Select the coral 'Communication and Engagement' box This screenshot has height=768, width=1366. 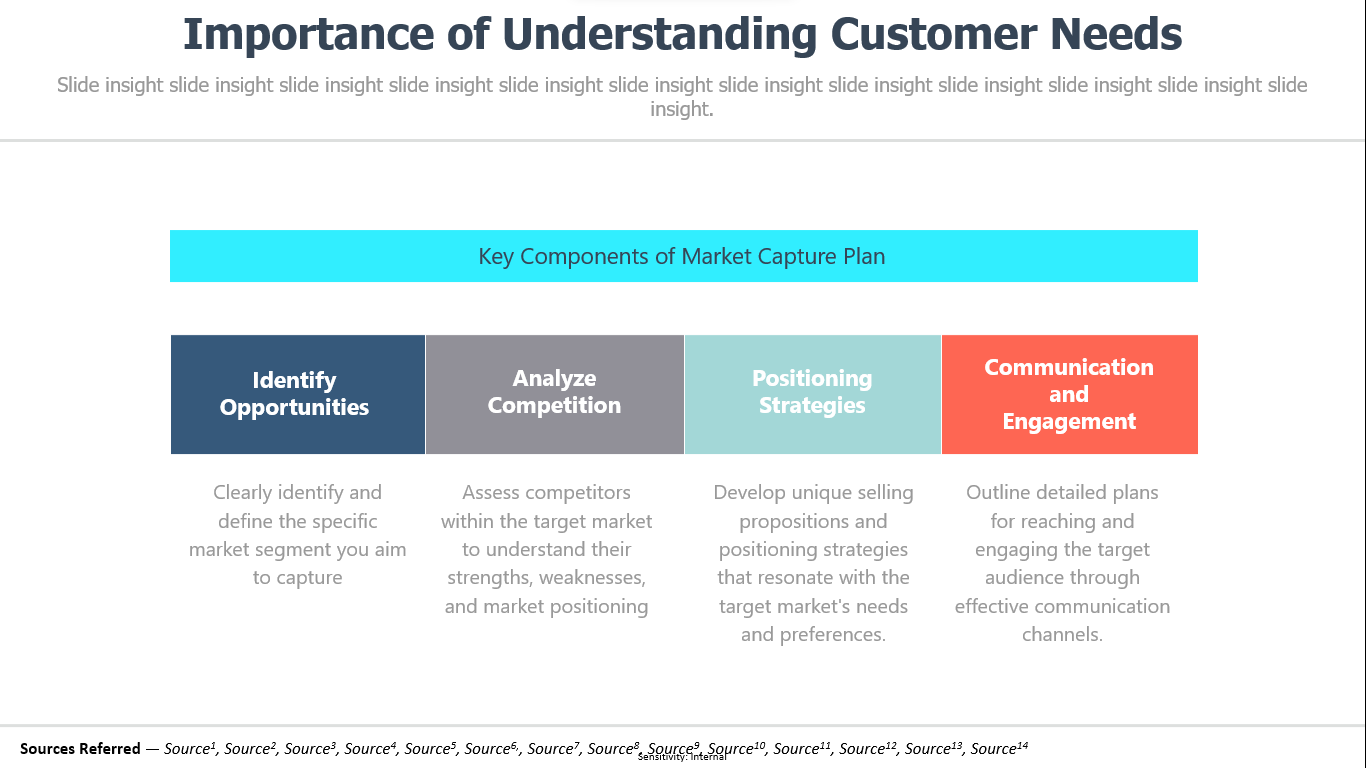click(x=1070, y=394)
